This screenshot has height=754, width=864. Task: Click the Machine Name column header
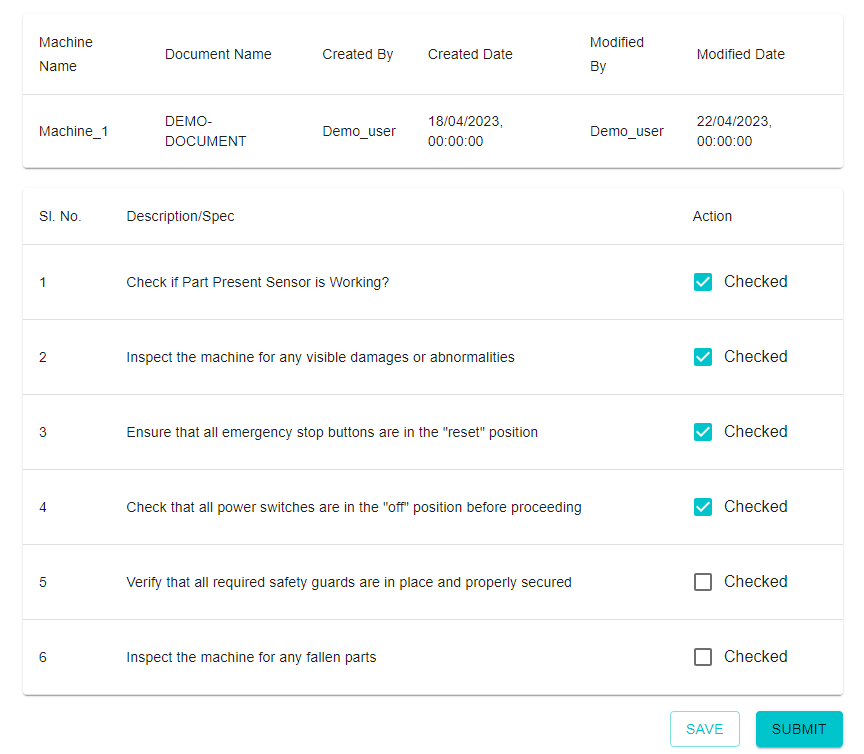[x=66, y=54]
